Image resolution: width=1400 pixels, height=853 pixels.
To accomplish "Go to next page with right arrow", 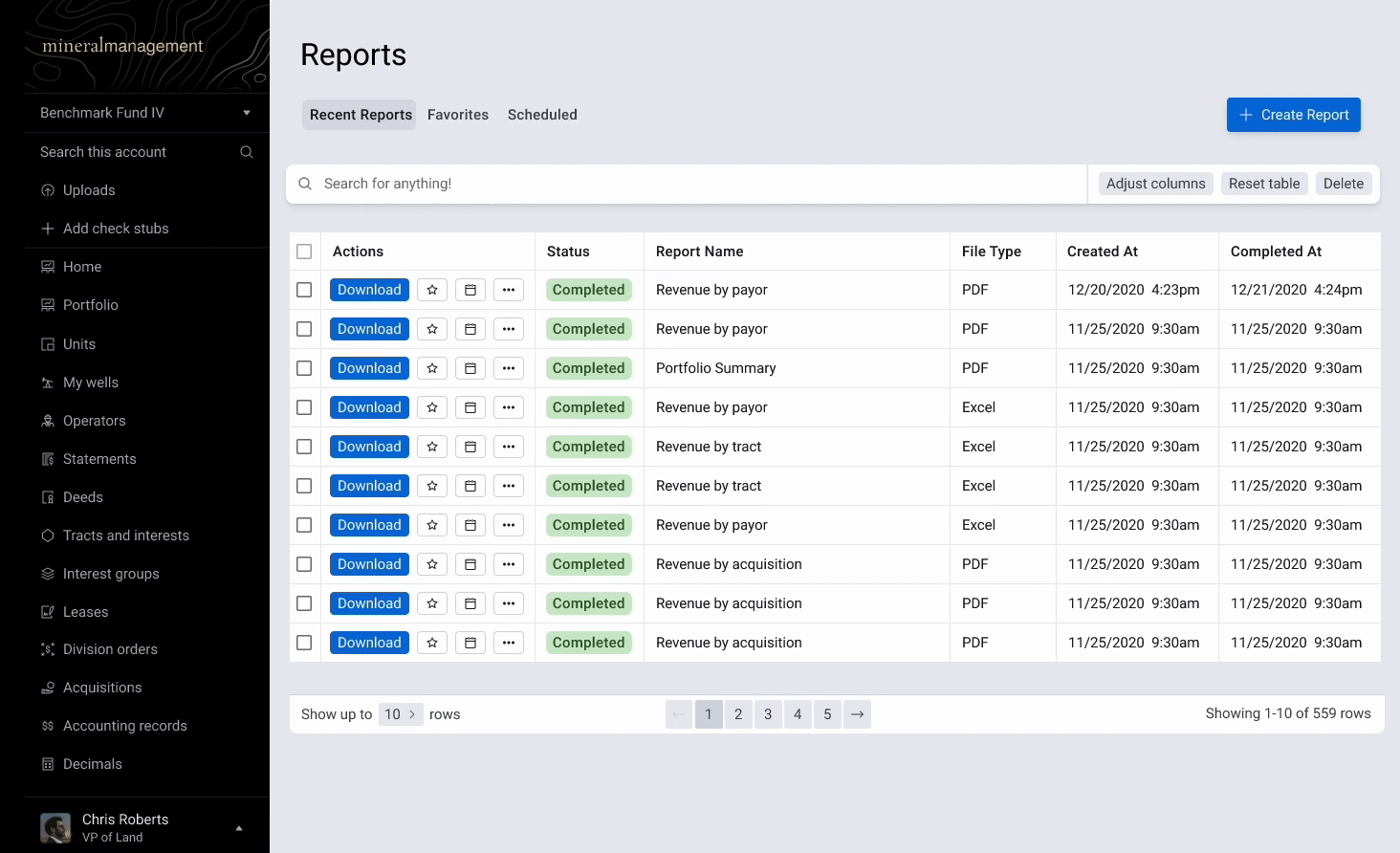I will pos(858,714).
